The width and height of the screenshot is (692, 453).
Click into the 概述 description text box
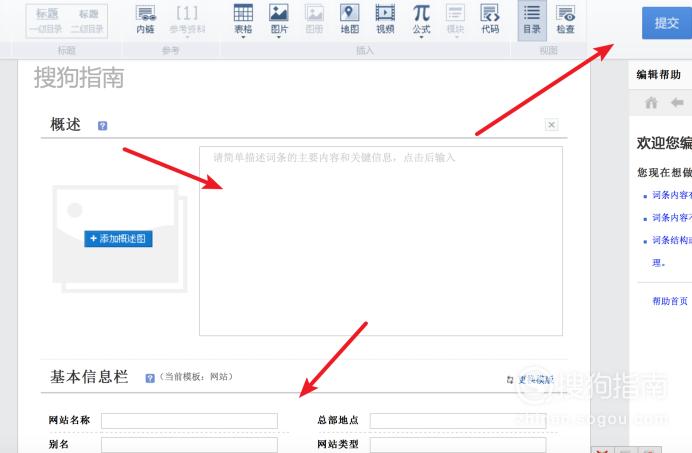[x=381, y=241]
